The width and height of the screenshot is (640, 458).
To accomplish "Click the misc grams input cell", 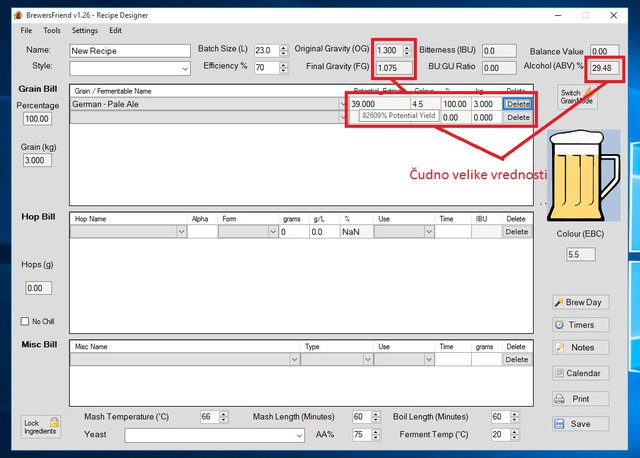I will point(487,360).
